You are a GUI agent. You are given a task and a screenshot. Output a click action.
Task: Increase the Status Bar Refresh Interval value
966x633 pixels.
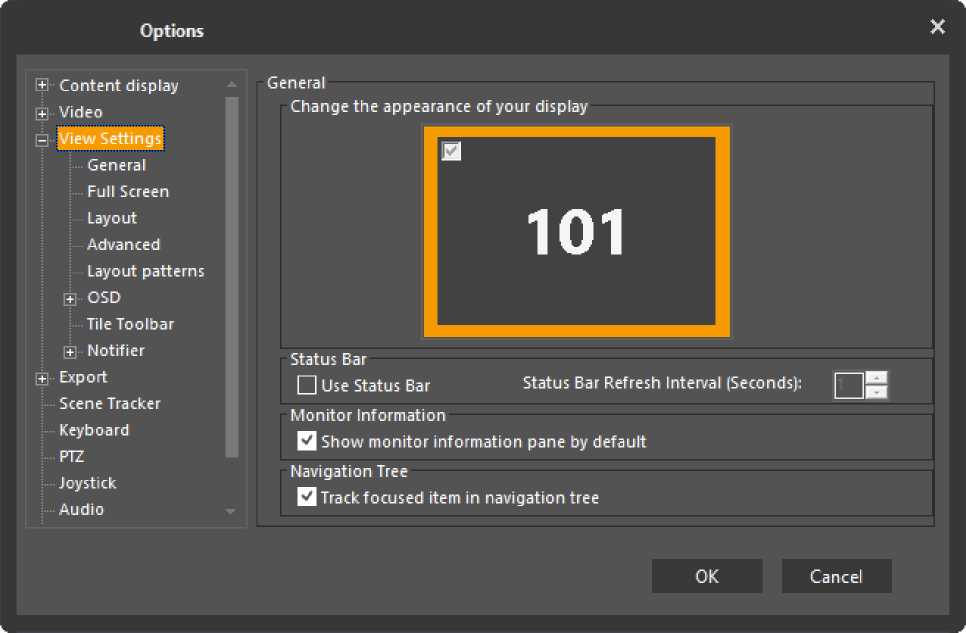877,378
